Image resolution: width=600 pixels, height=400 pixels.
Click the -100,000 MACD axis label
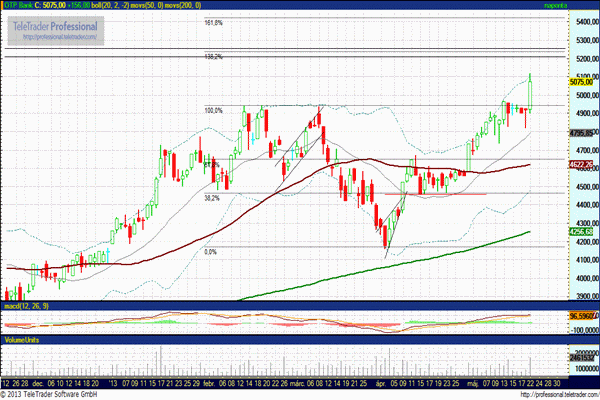pos(586,330)
